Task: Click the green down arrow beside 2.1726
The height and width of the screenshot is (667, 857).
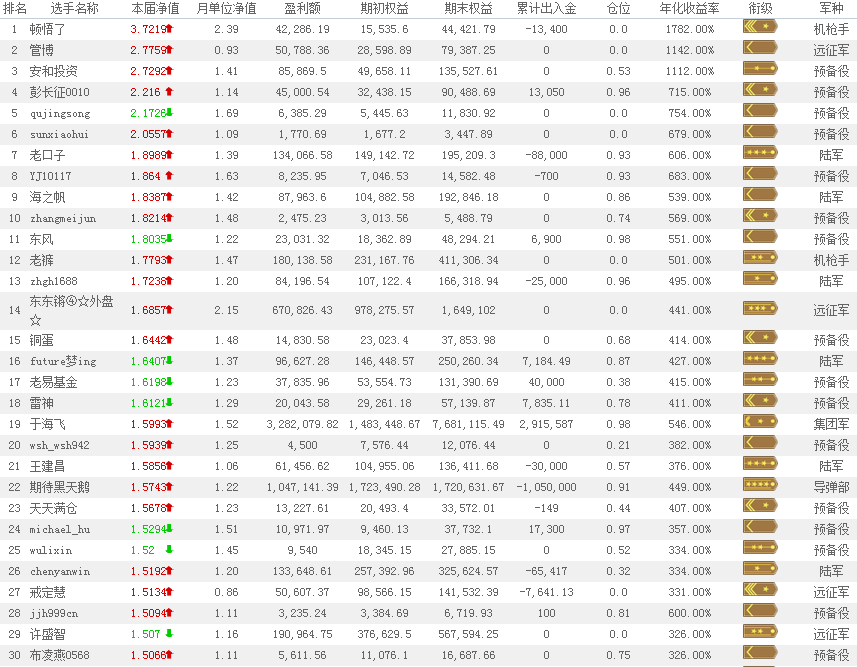Action: pos(169,113)
